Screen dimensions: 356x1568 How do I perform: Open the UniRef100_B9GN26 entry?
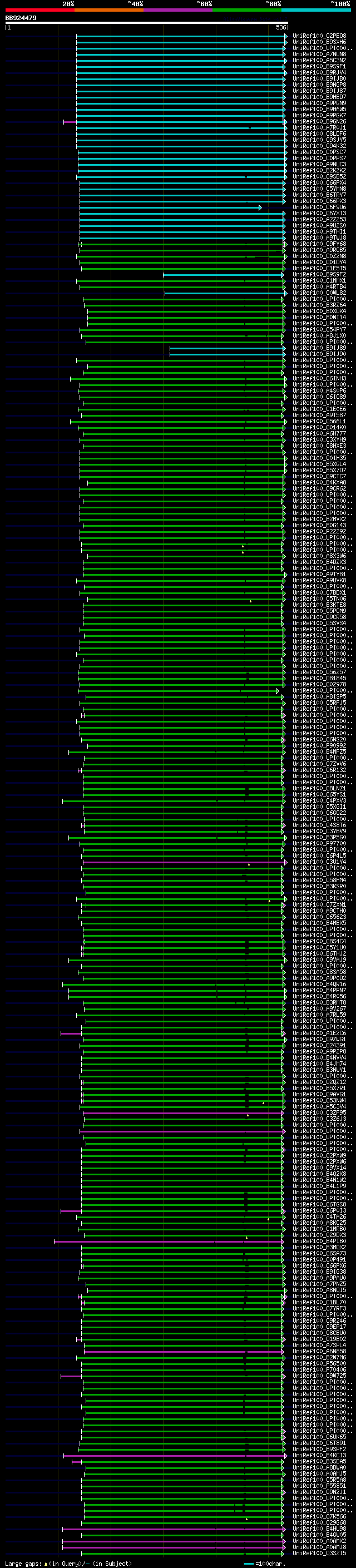pyautogui.click(x=319, y=122)
